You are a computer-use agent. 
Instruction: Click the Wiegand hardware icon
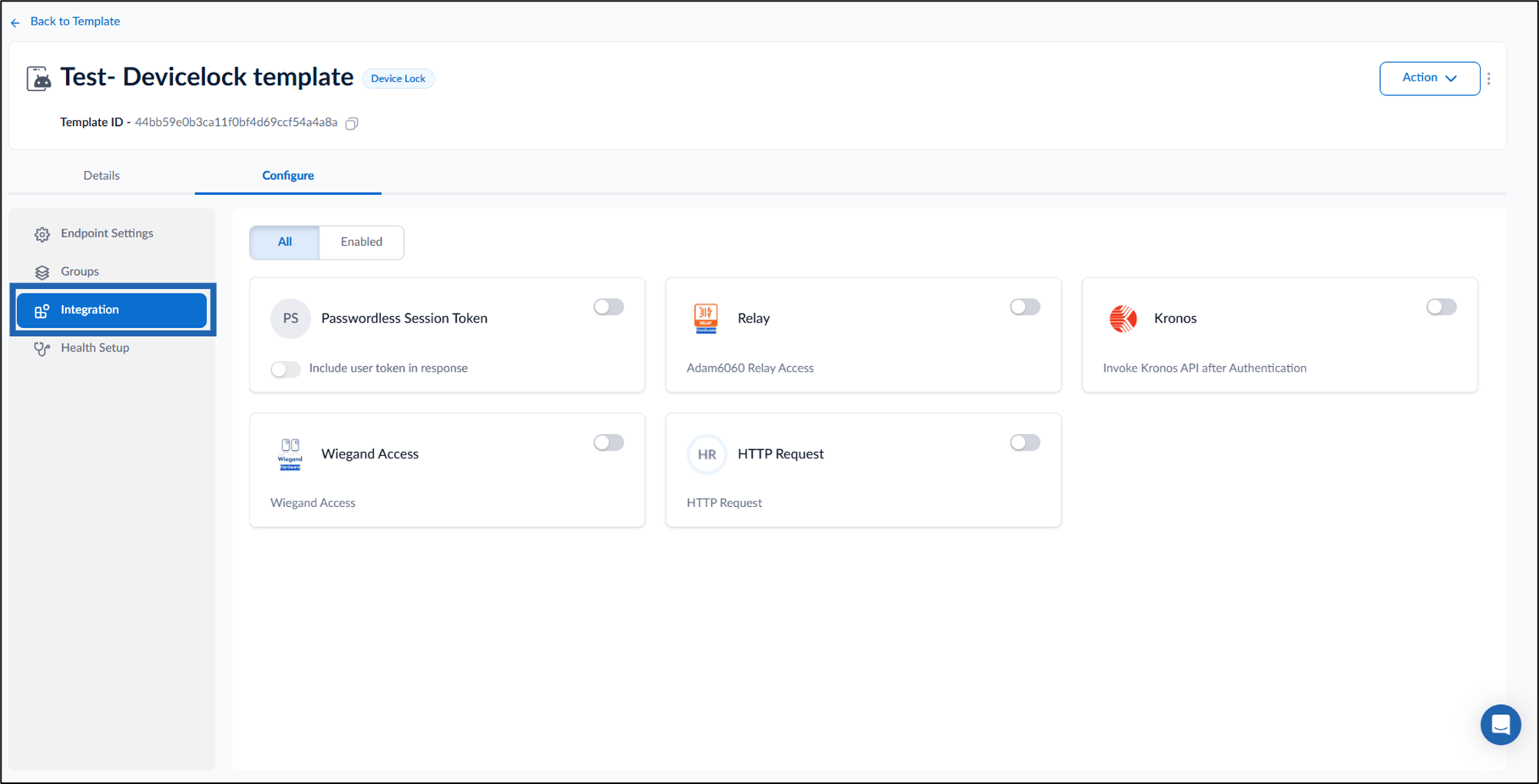[x=290, y=454]
